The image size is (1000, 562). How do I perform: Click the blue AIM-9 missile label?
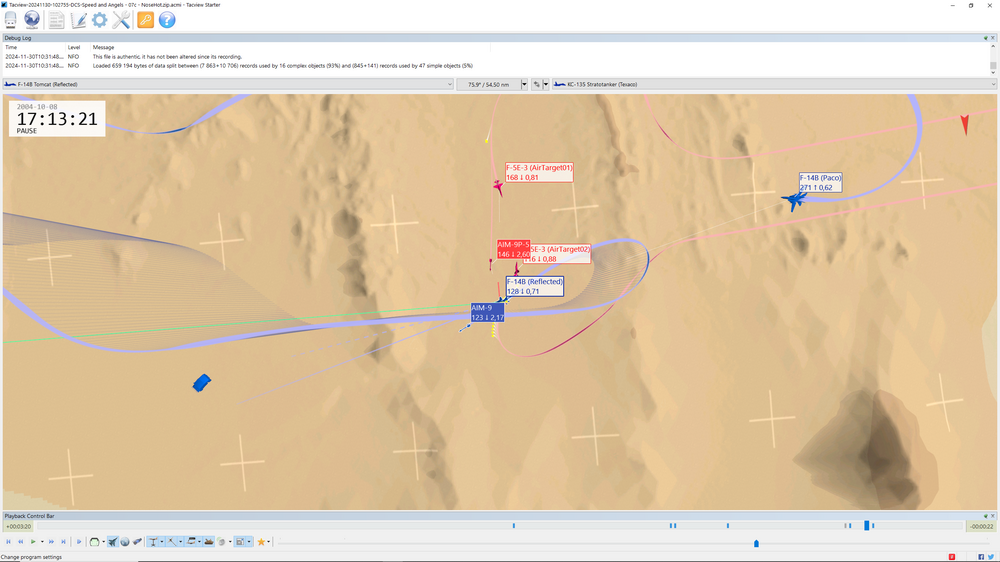[x=487, y=313]
